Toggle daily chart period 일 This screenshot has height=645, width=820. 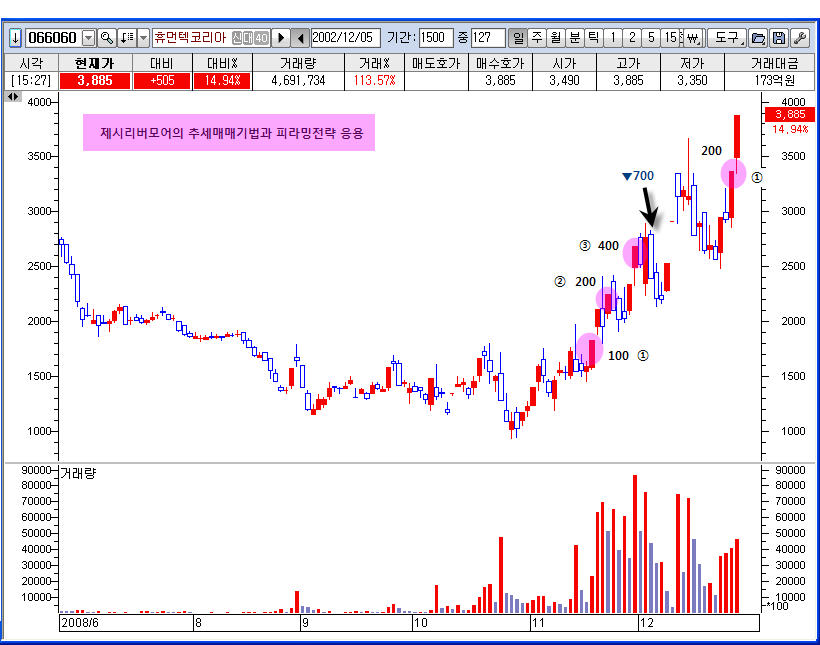518,38
